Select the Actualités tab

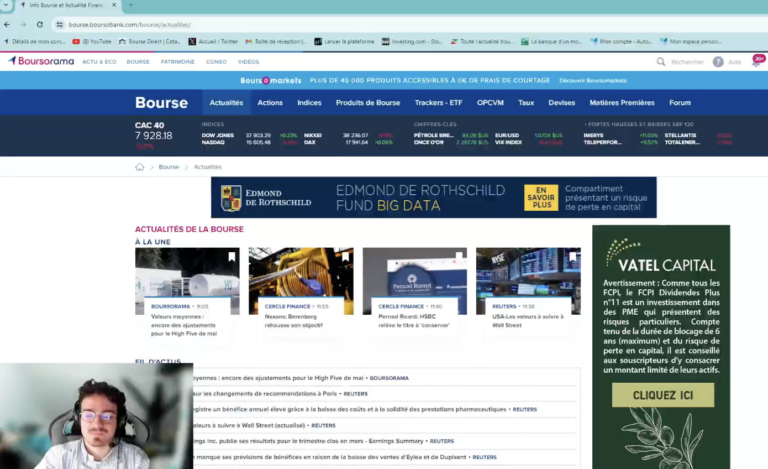226,103
